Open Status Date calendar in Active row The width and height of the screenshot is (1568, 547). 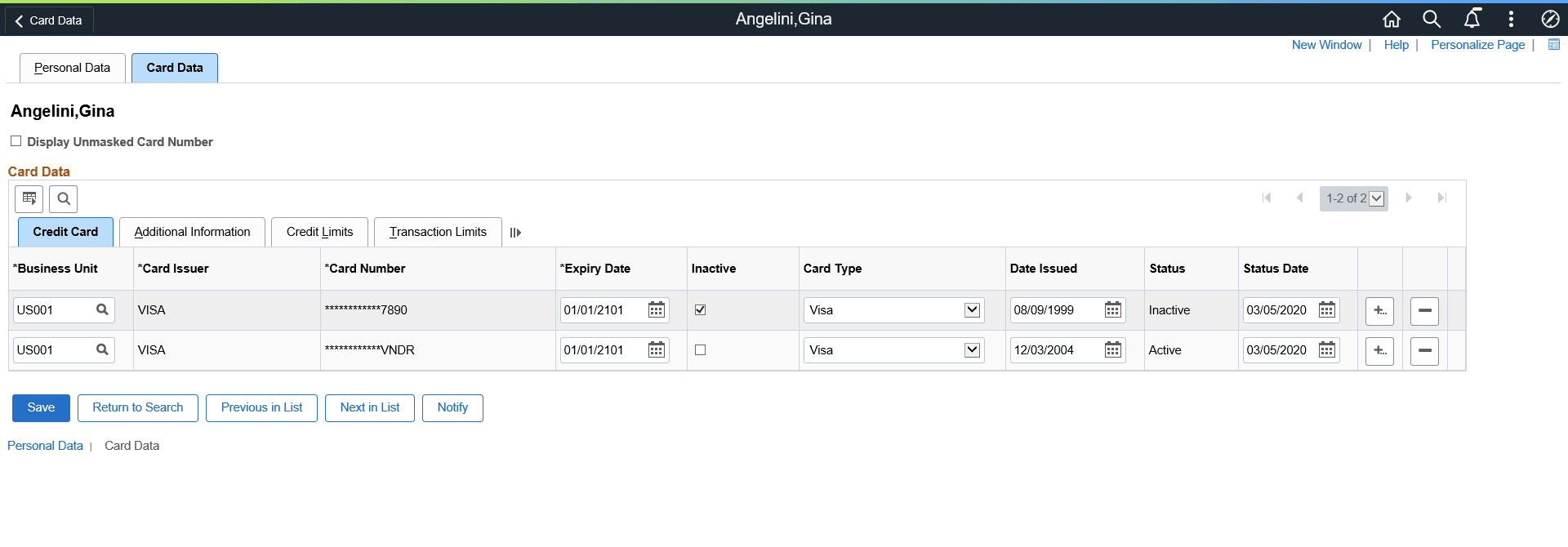point(1327,349)
